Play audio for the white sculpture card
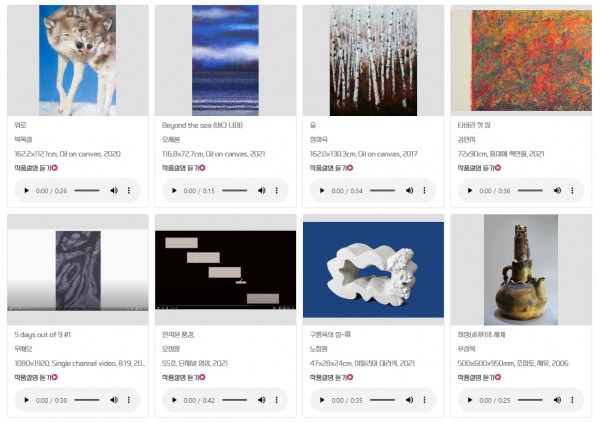600x423 pixels. [322, 400]
